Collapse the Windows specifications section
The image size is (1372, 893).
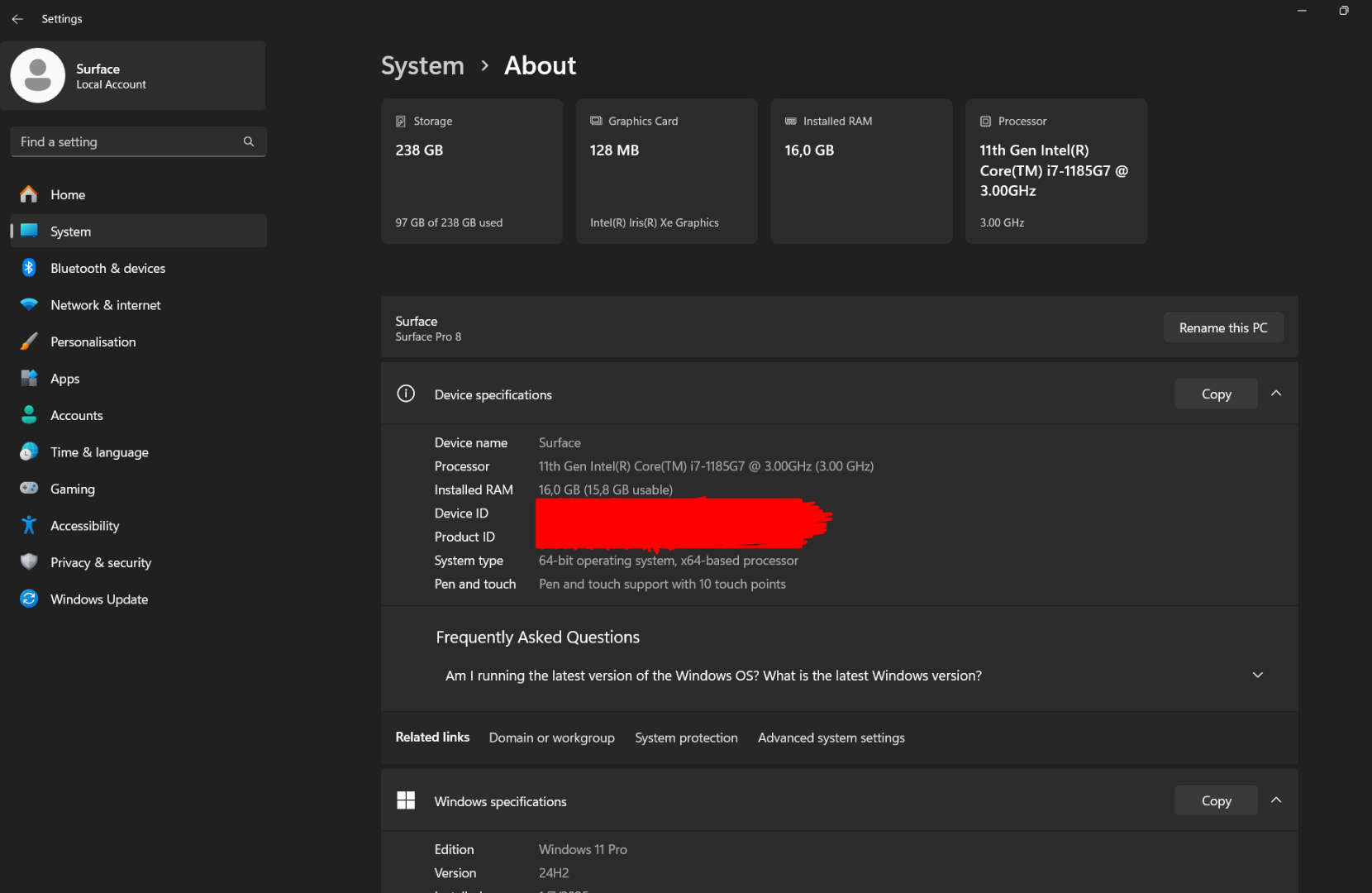coord(1276,800)
